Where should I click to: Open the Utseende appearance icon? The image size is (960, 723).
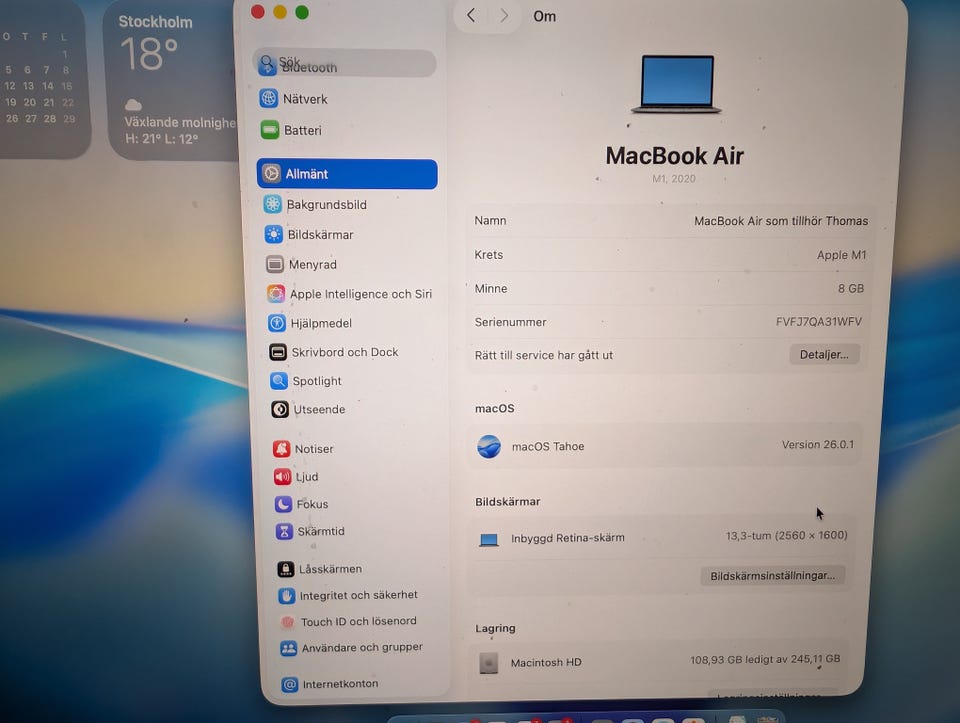280,409
